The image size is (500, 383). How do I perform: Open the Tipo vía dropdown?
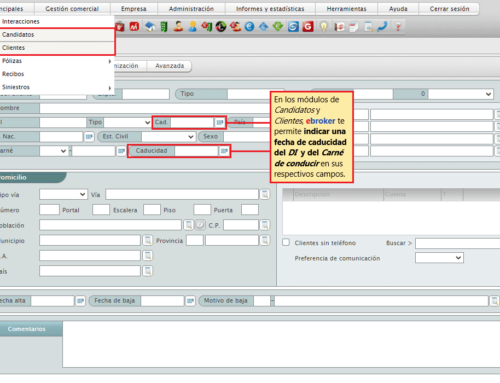(63, 194)
